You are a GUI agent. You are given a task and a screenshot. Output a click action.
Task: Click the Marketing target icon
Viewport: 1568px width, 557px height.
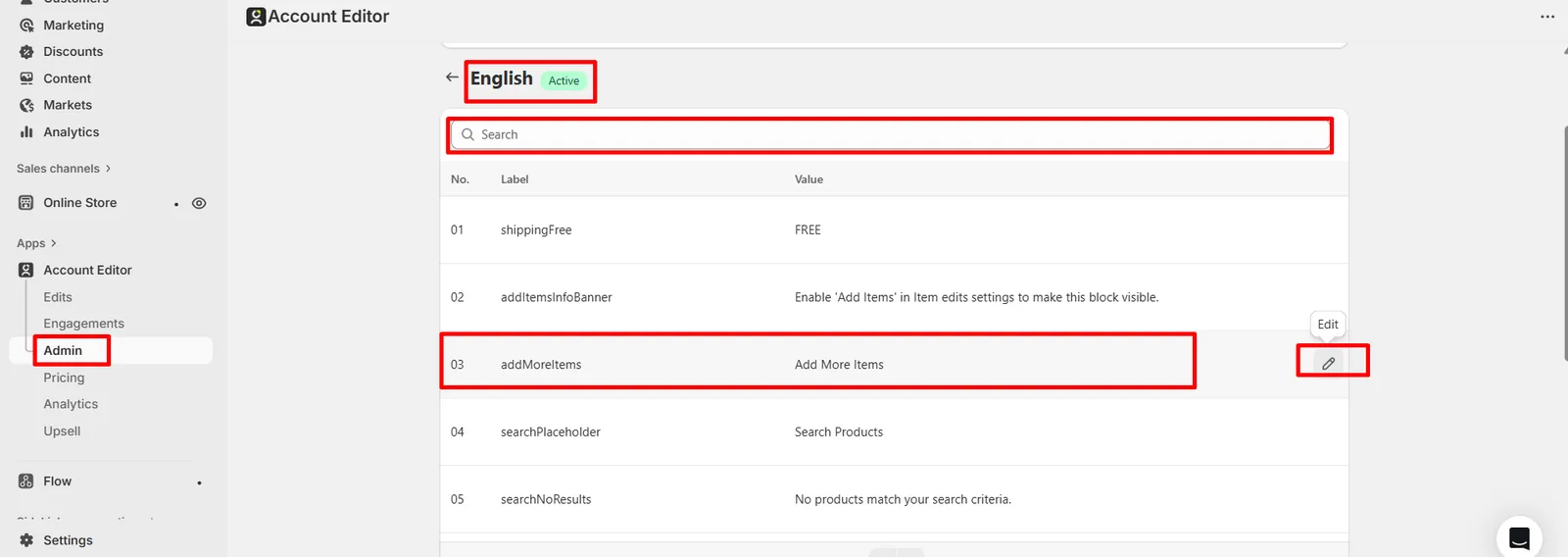tap(26, 25)
